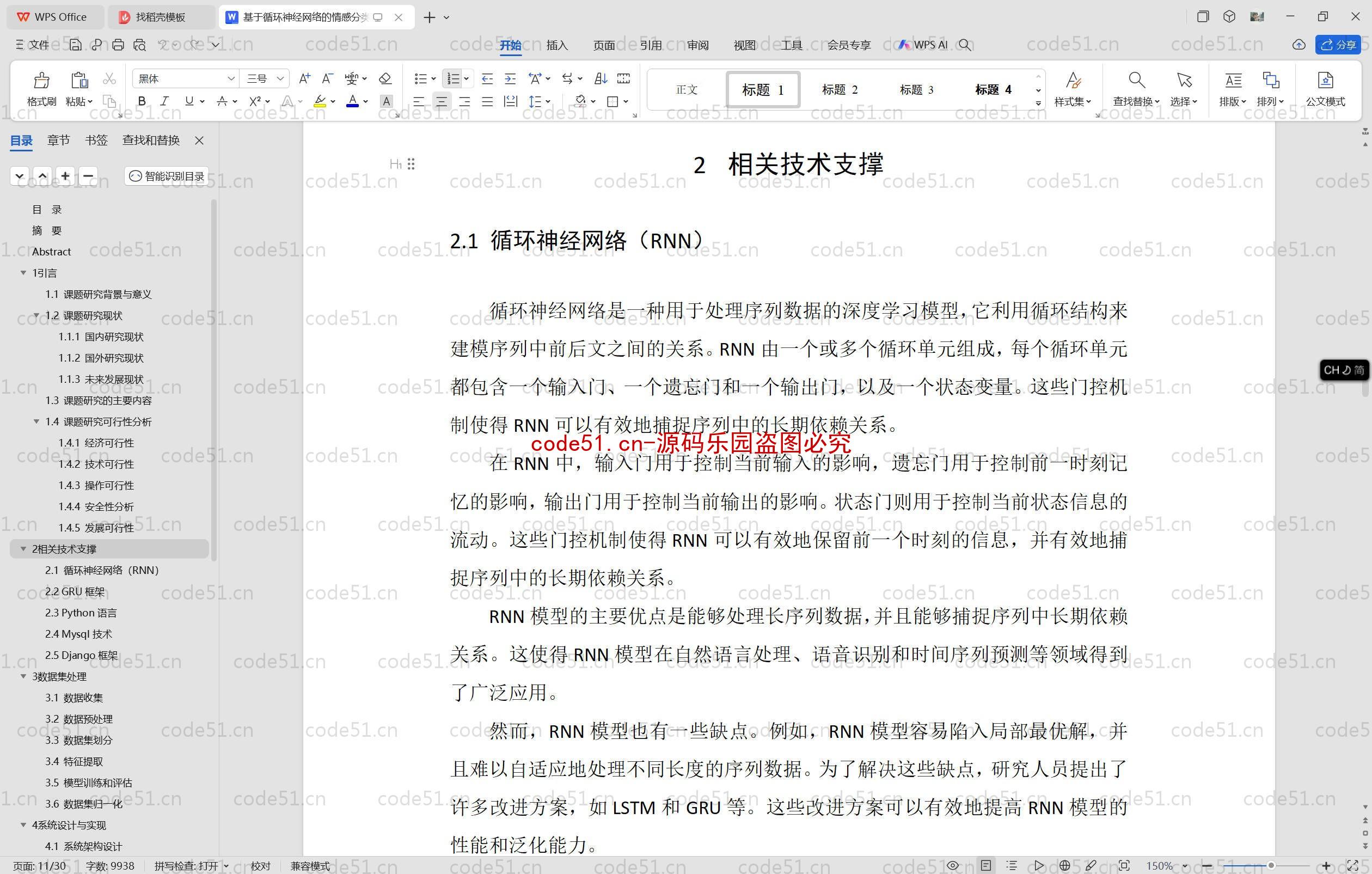The image size is (1372, 874).
Task: Apply the yellow text highlight color
Action: (320, 101)
